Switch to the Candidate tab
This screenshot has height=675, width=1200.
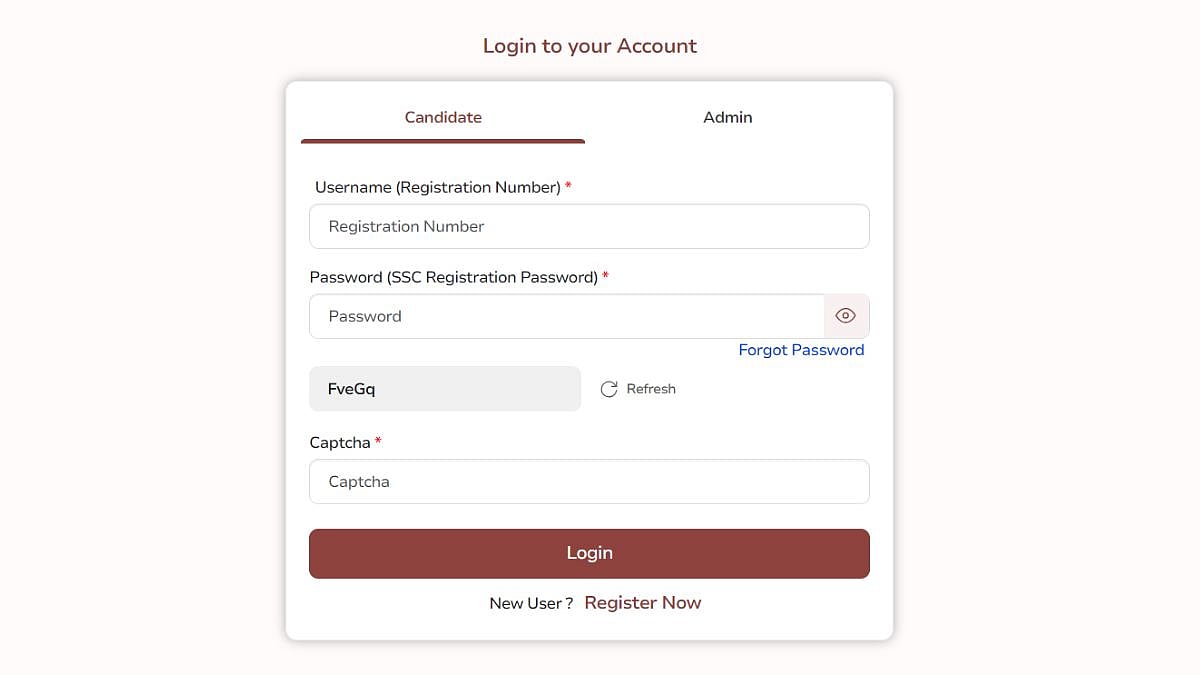(x=443, y=118)
